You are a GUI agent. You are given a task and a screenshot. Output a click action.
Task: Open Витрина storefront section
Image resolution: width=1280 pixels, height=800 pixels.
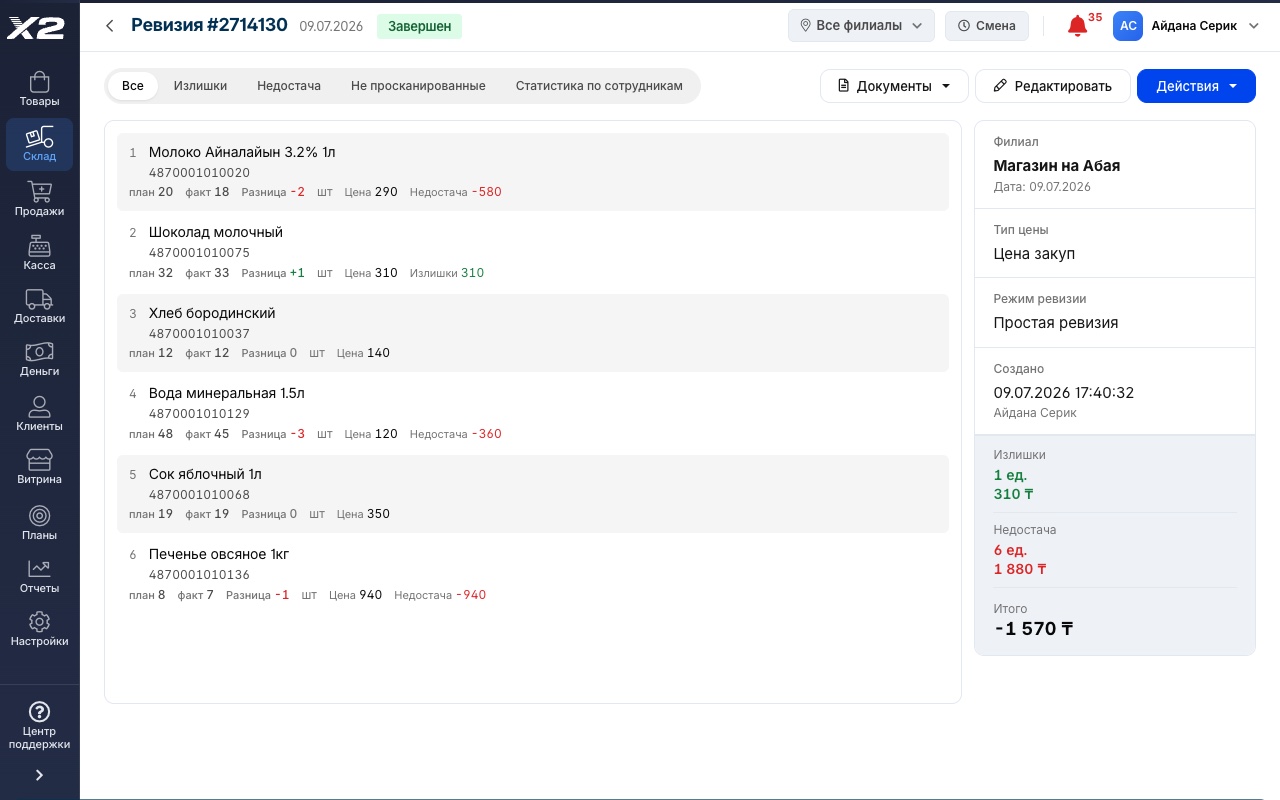pos(39,467)
